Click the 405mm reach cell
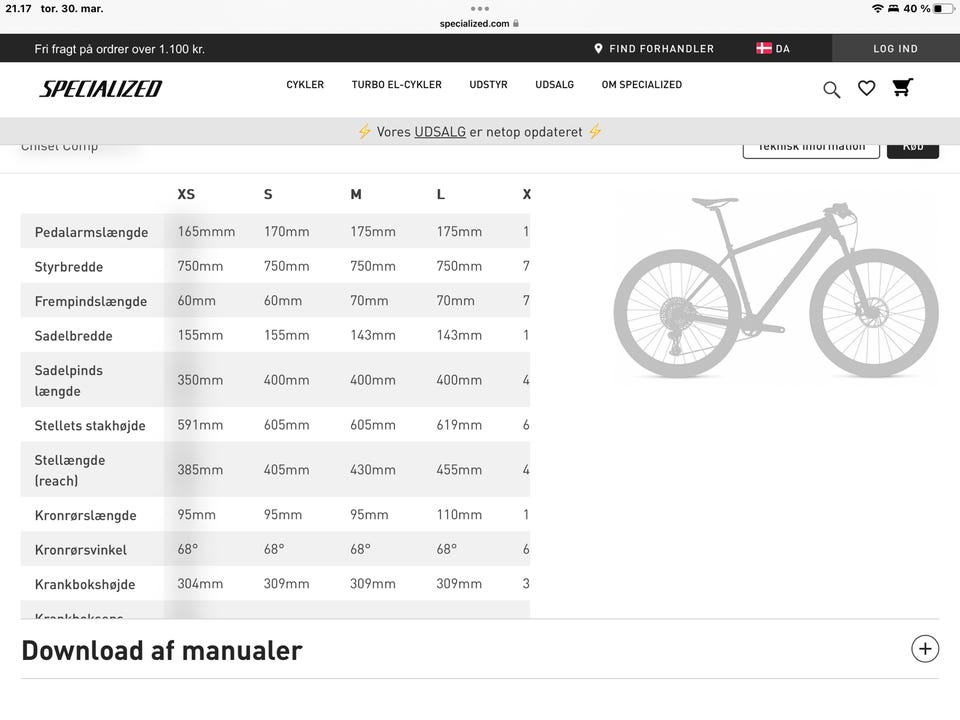This screenshot has height=720, width=960. point(287,470)
